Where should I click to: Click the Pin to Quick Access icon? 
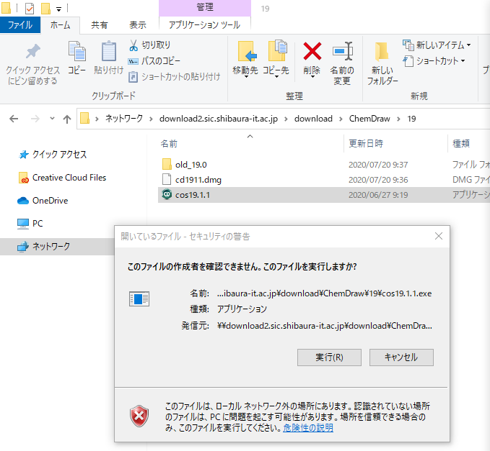33,51
